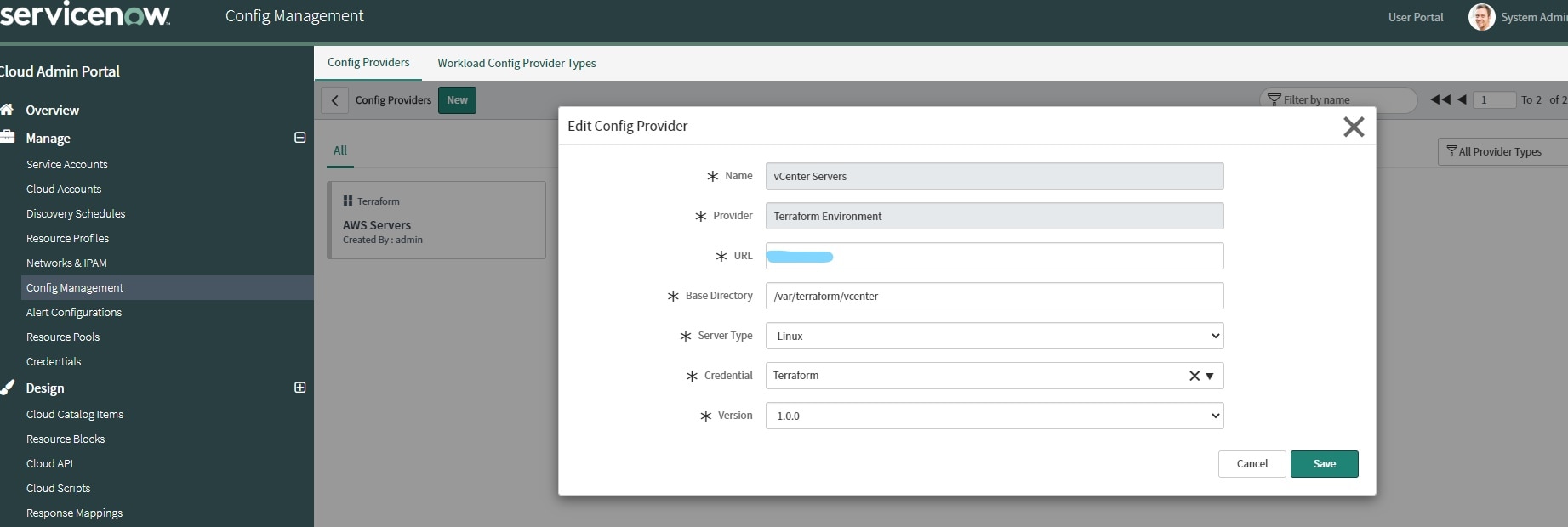Click the New button
The width and height of the screenshot is (1568, 527).
point(457,100)
